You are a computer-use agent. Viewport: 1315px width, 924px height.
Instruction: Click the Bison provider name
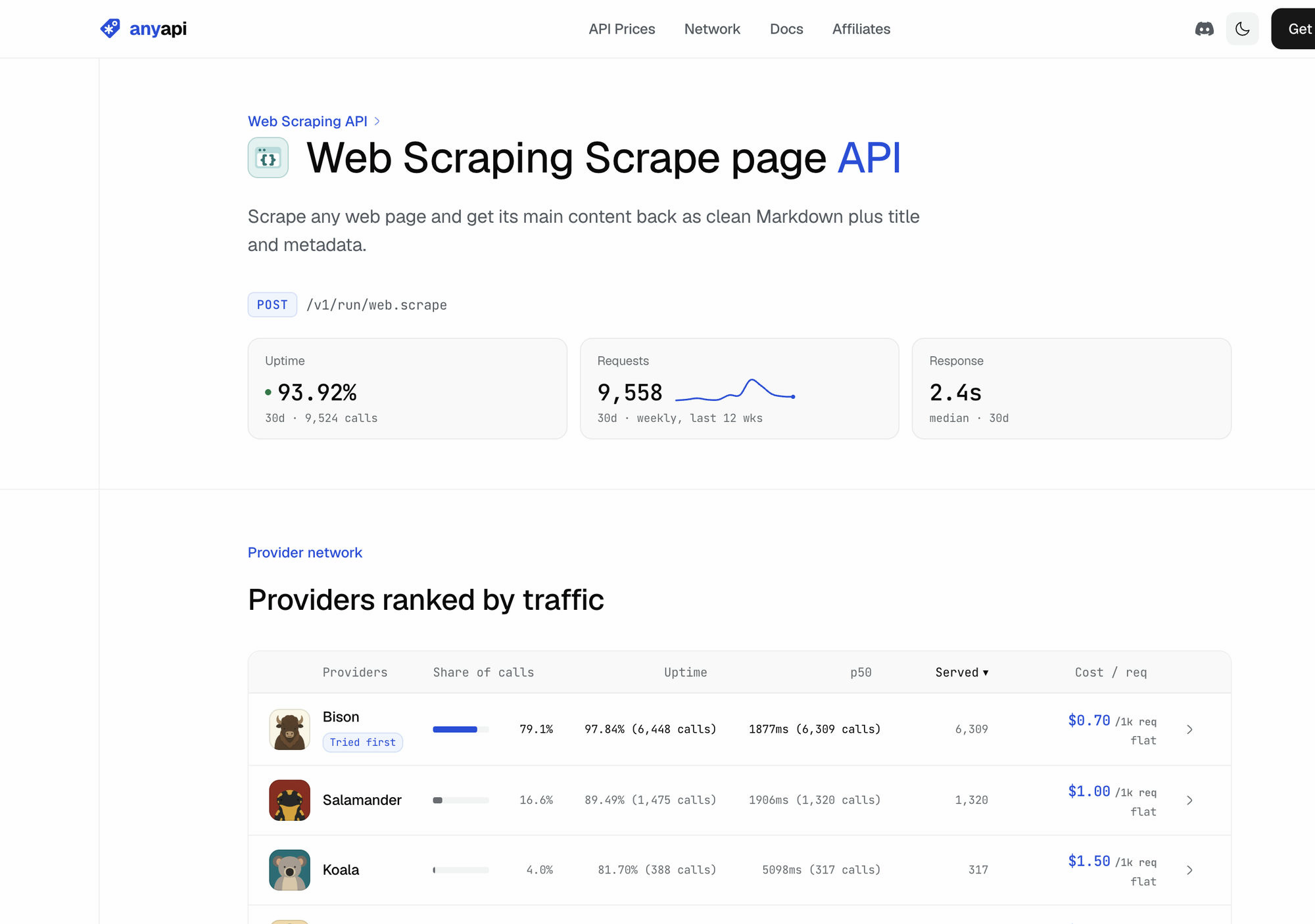click(x=341, y=717)
